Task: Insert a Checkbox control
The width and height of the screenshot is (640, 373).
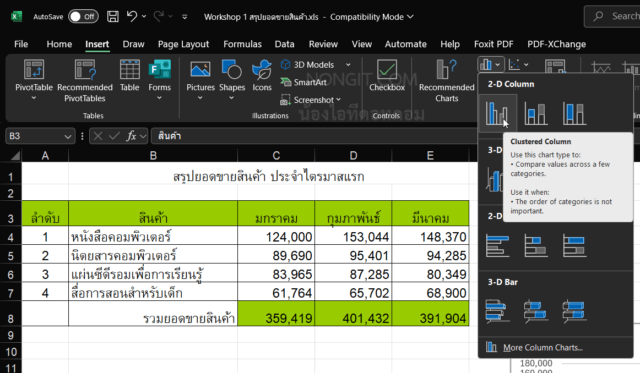Action: [x=387, y=75]
